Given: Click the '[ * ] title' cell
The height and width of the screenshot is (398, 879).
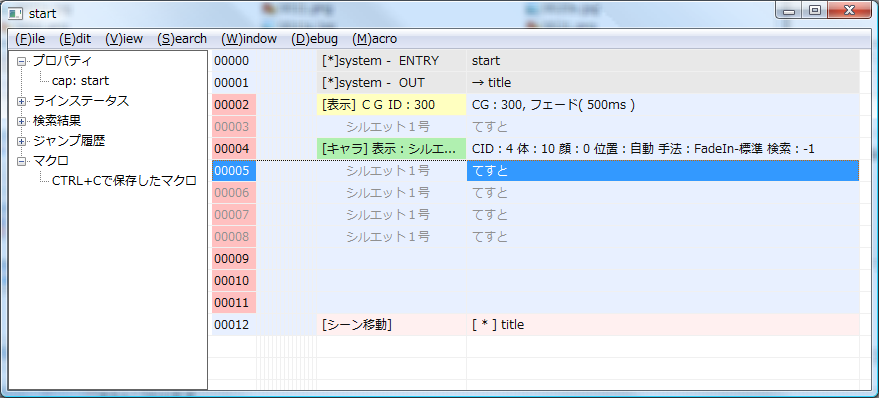Looking at the screenshot, I should pos(663,325).
